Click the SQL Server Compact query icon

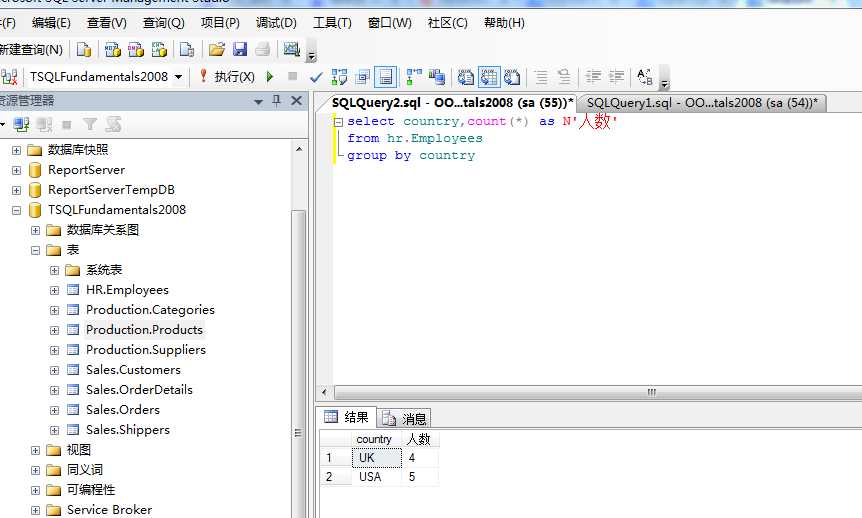(187, 49)
